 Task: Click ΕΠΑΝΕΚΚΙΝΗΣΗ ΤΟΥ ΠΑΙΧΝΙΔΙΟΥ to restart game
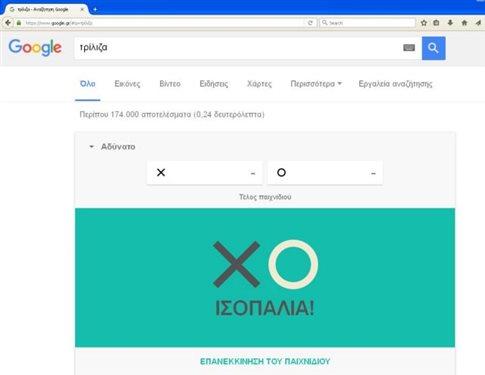coord(265,361)
